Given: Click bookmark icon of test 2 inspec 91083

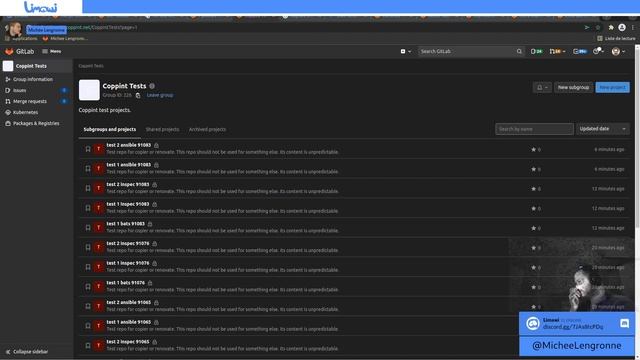Looking at the screenshot, I should 88,188.
